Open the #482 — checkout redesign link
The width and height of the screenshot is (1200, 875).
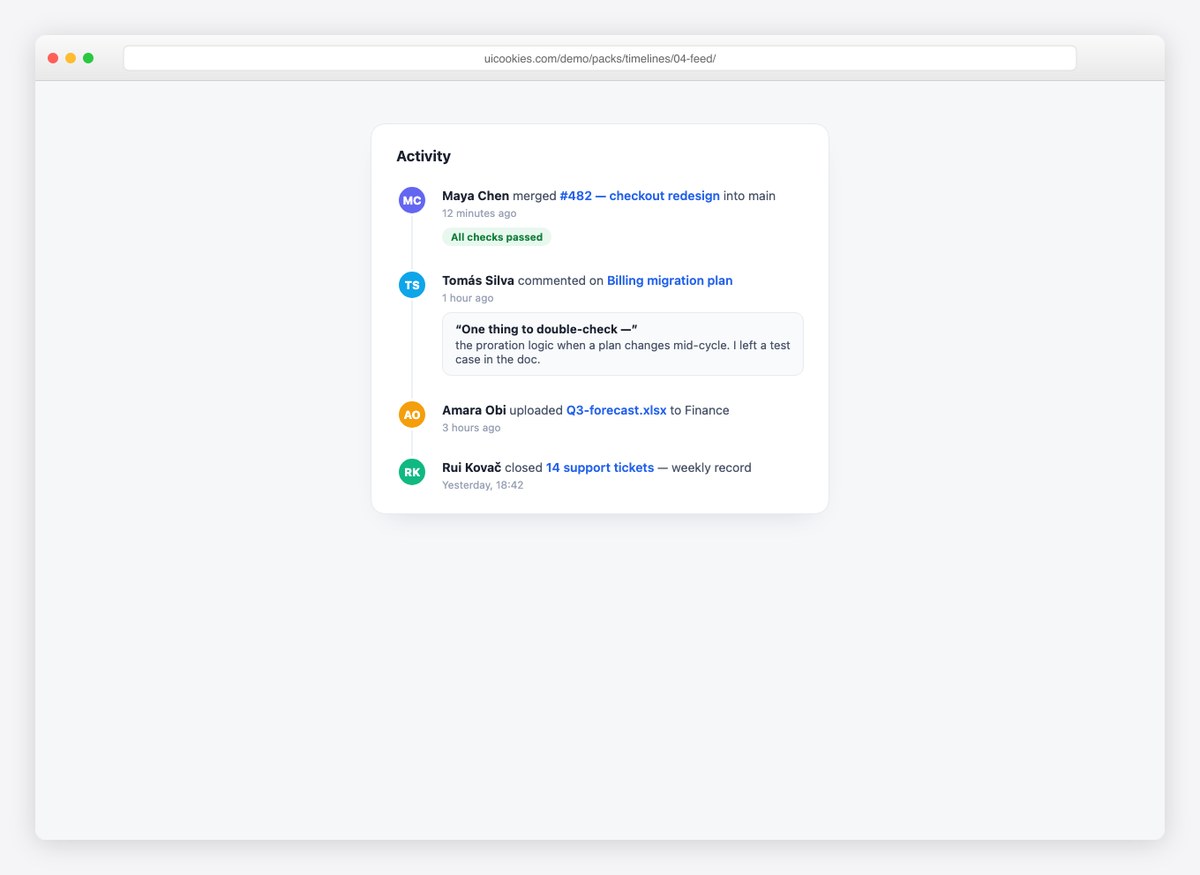[x=640, y=196]
